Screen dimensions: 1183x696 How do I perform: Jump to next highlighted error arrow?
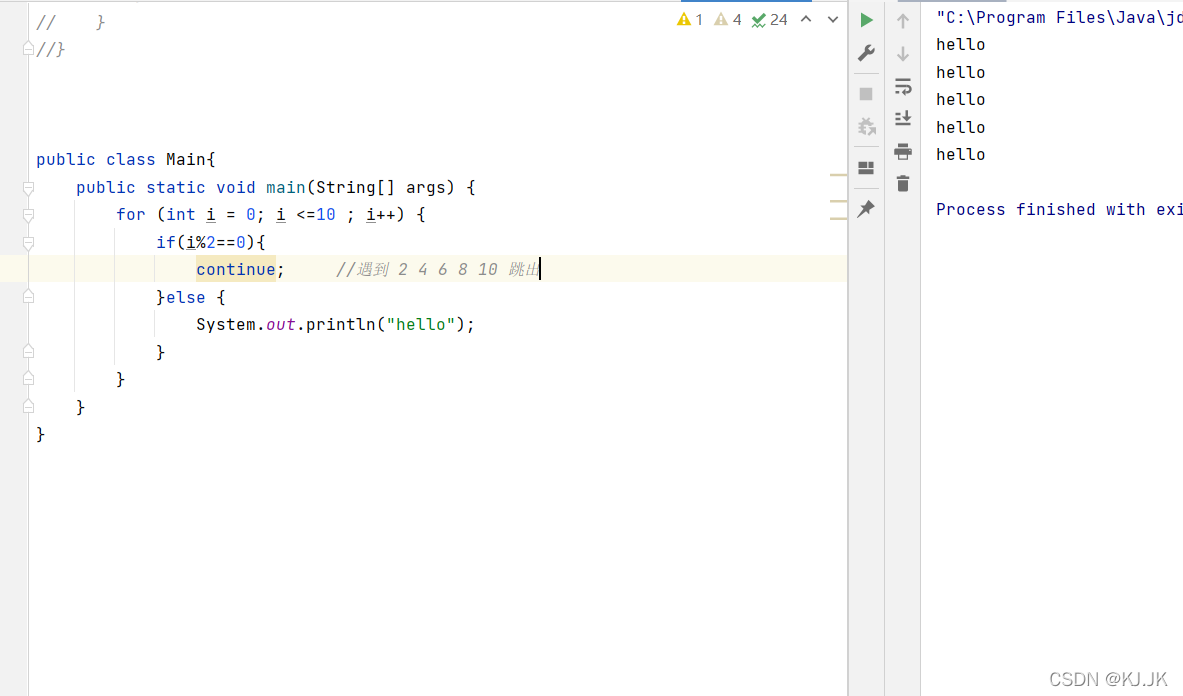point(833,20)
